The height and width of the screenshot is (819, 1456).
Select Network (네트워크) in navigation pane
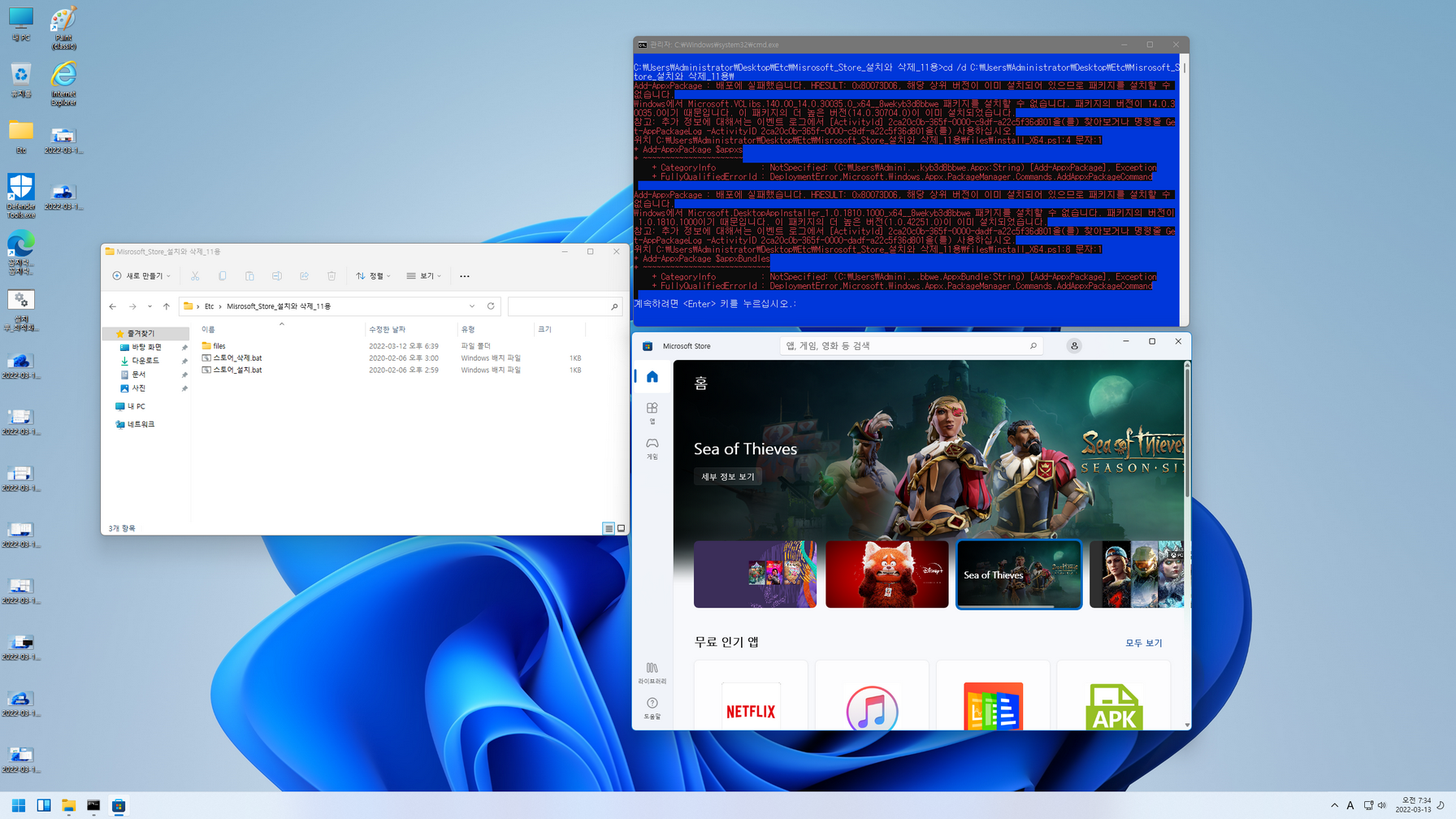pyautogui.click(x=141, y=424)
